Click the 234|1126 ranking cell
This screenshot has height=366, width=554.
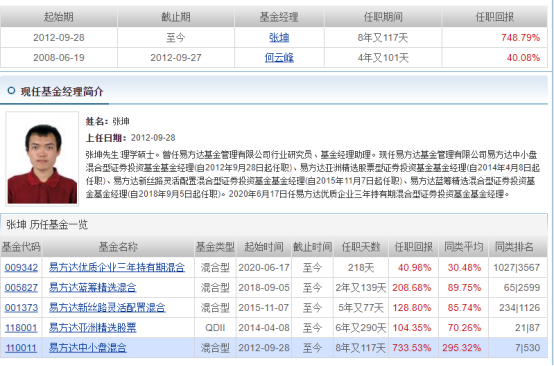[519, 308]
